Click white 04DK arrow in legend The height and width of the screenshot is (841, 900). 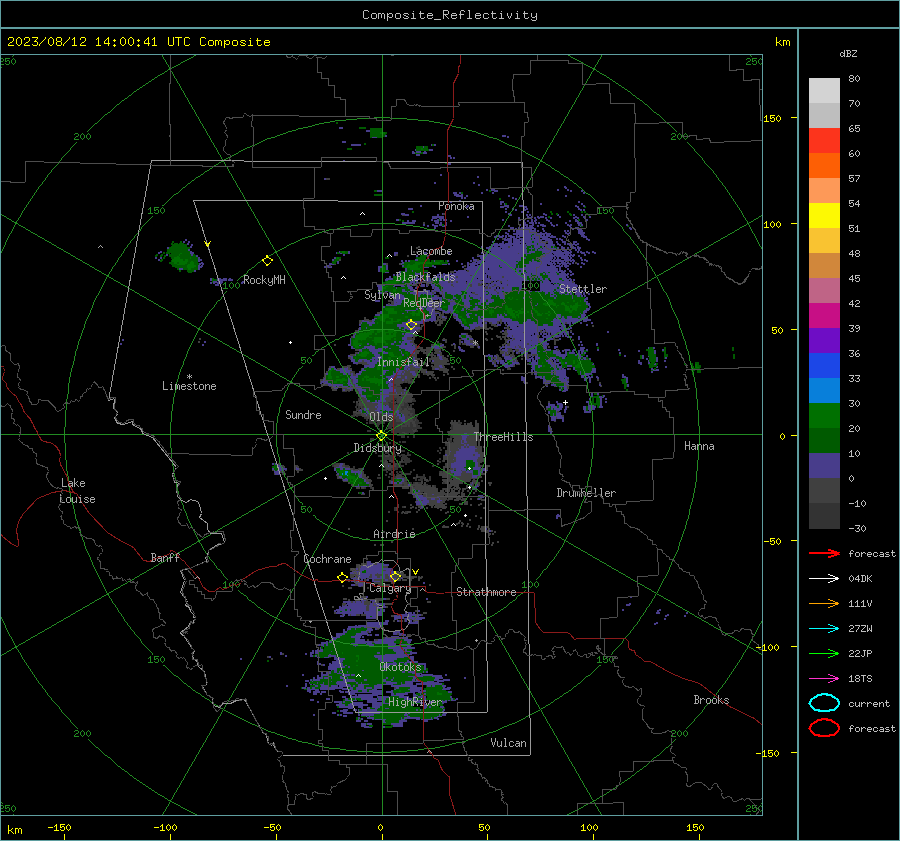pos(824,578)
